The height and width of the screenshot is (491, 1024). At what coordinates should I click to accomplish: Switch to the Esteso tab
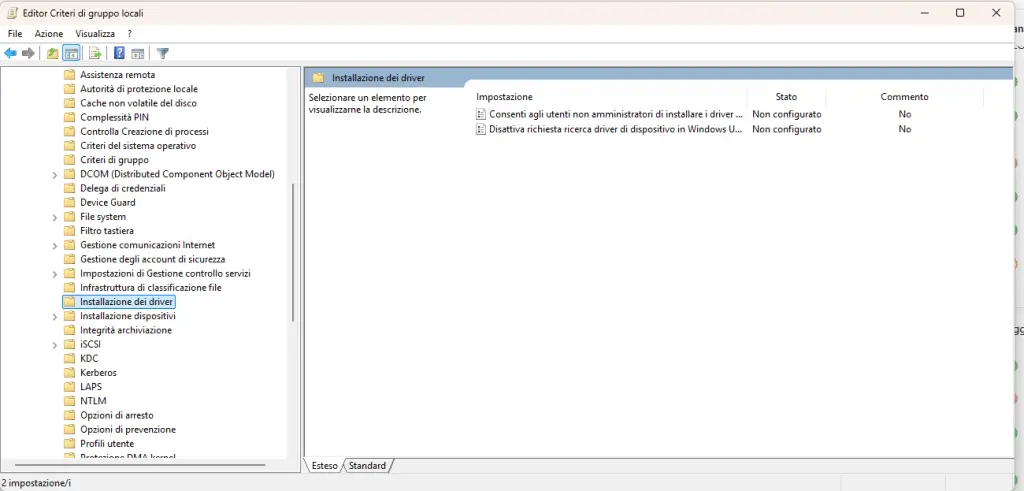325,466
